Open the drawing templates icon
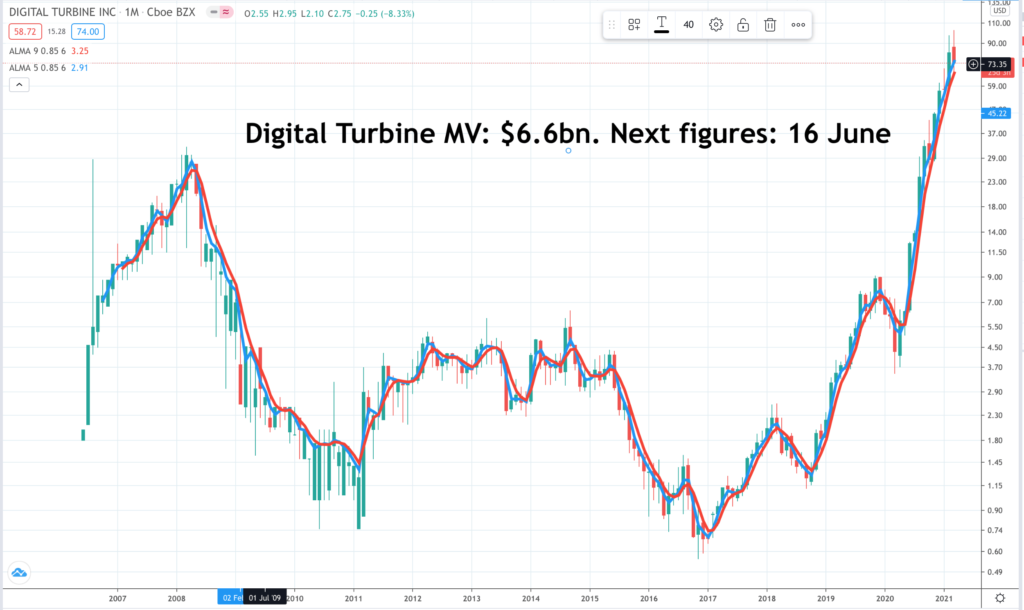This screenshot has width=1024, height=610. click(634, 25)
